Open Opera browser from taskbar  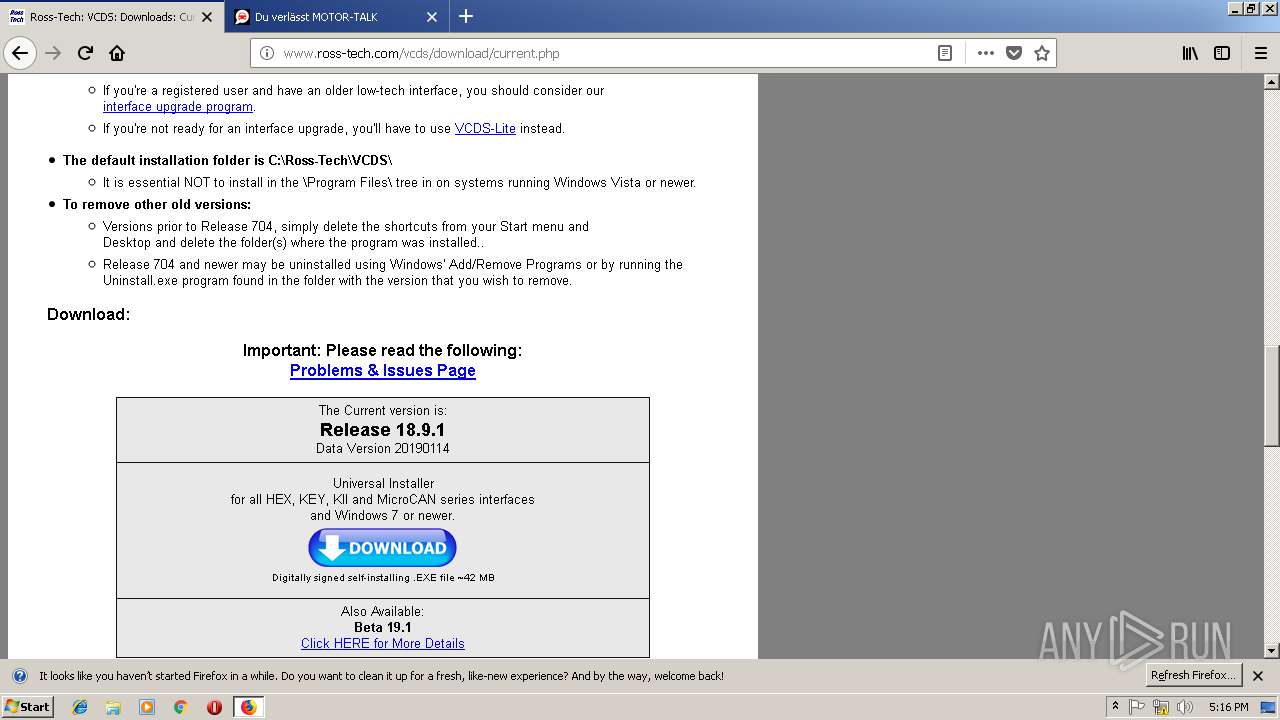pyautogui.click(x=214, y=707)
